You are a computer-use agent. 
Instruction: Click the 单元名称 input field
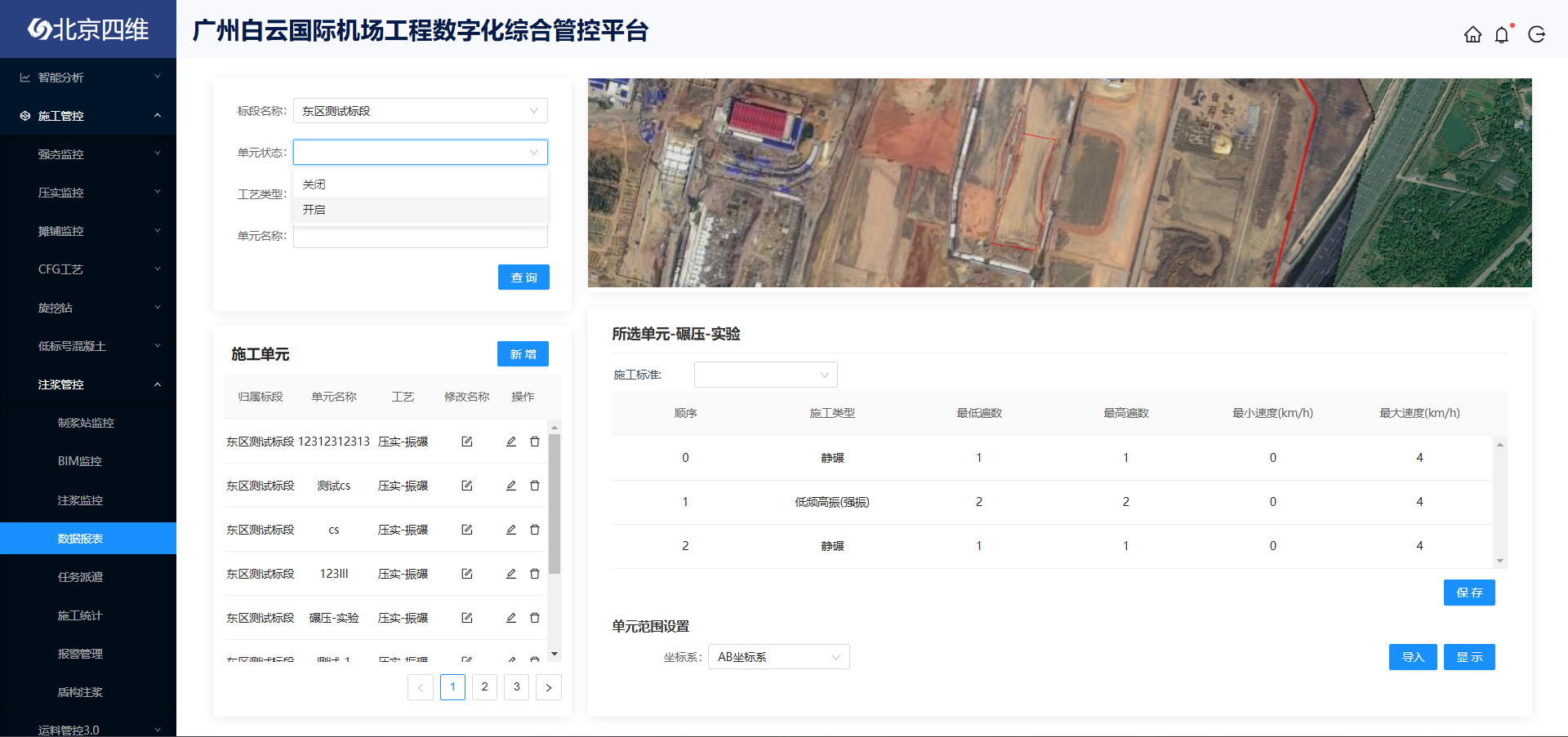[420, 238]
